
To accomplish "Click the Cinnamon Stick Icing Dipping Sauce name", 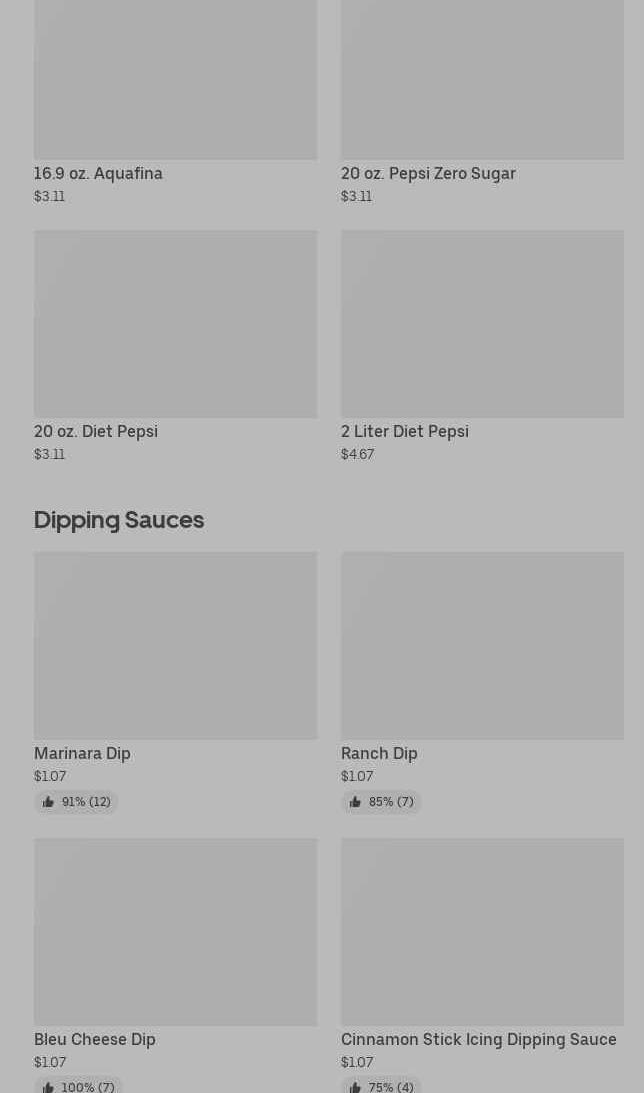I will pyautogui.click(x=478, y=1039).
